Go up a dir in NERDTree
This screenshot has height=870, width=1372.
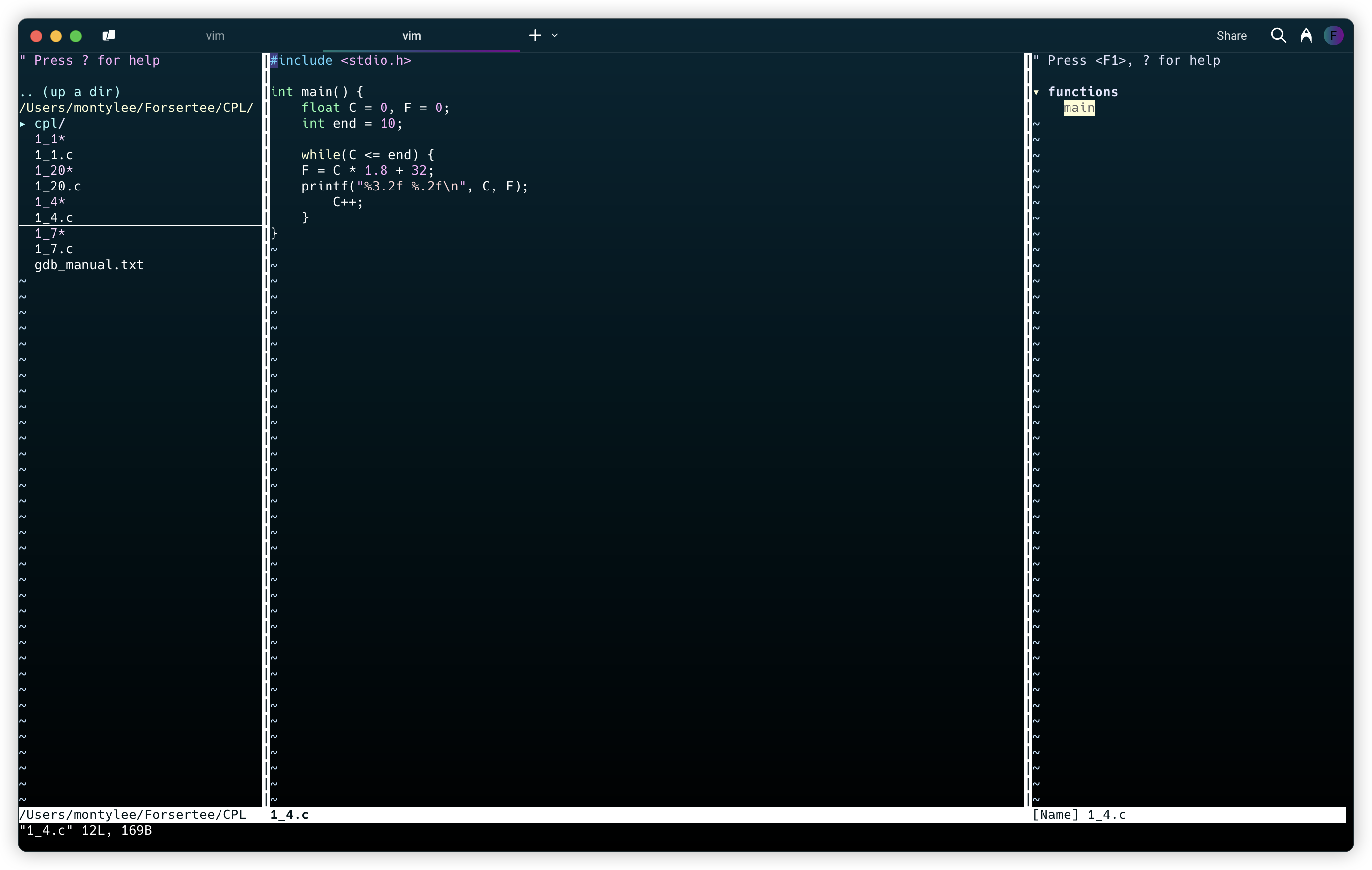pyautogui.click(x=70, y=92)
